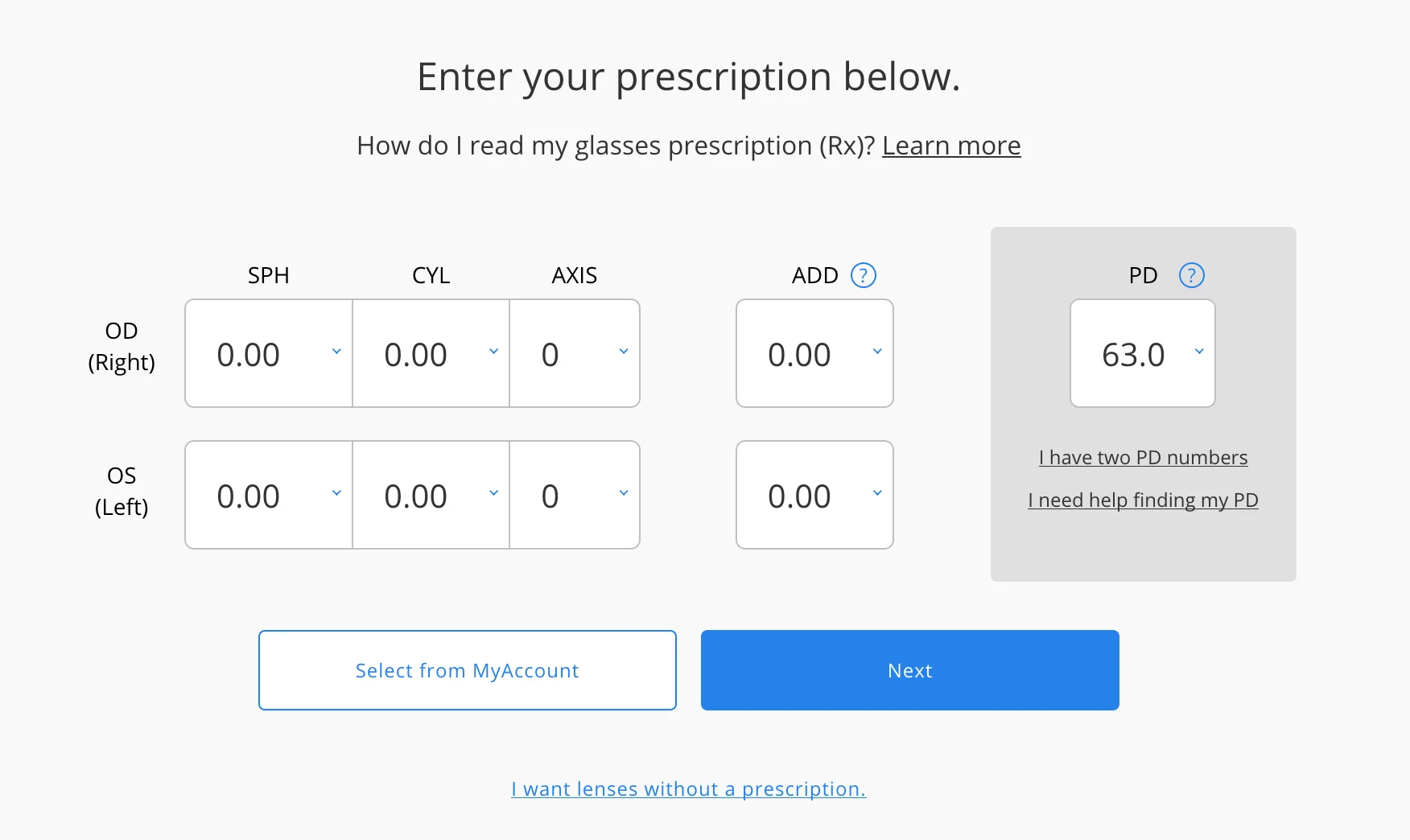This screenshot has height=840, width=1410.
Task: Click the ADD help icon
Action: [863, 275]
